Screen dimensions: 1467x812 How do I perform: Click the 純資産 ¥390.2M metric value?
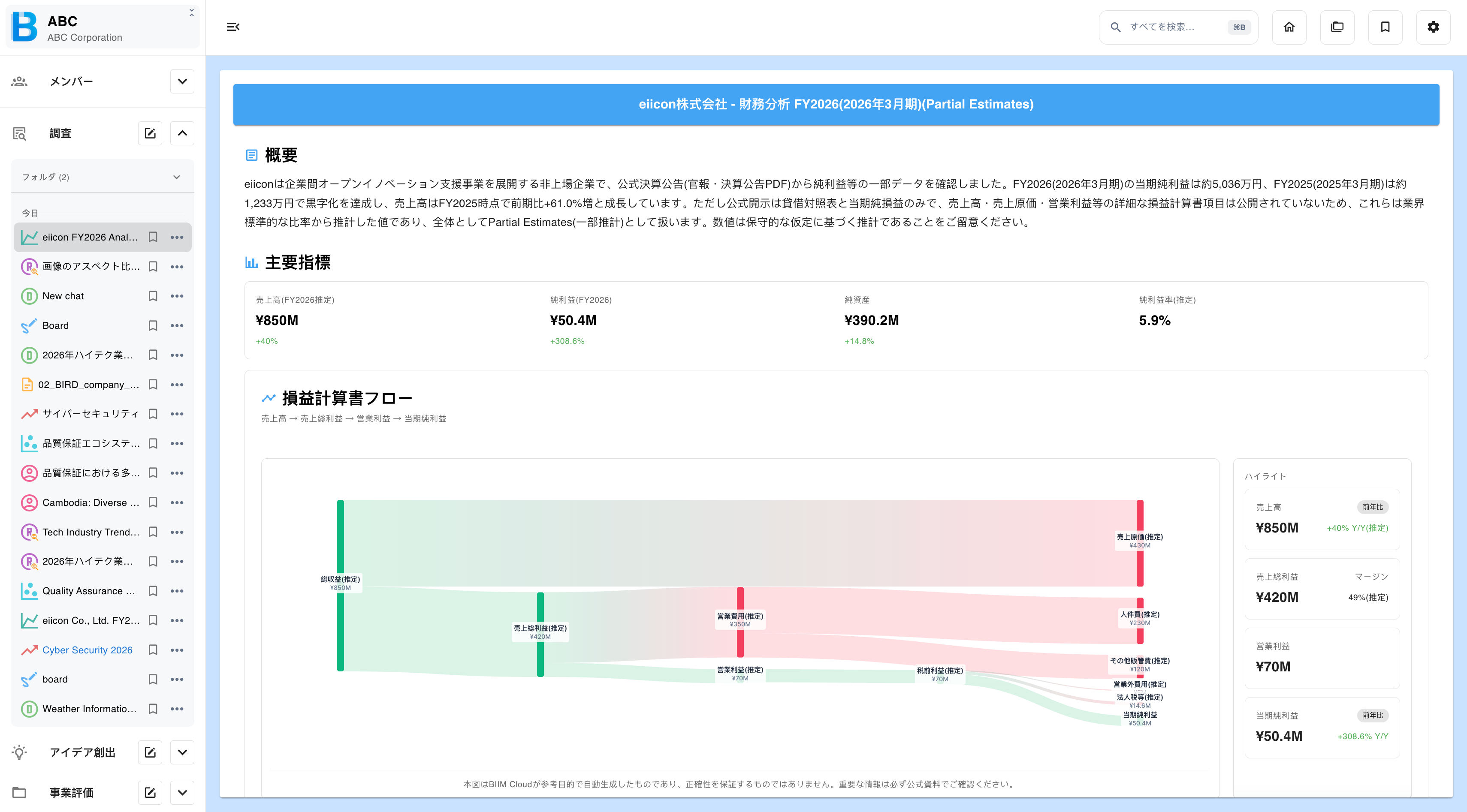[871, 320]
